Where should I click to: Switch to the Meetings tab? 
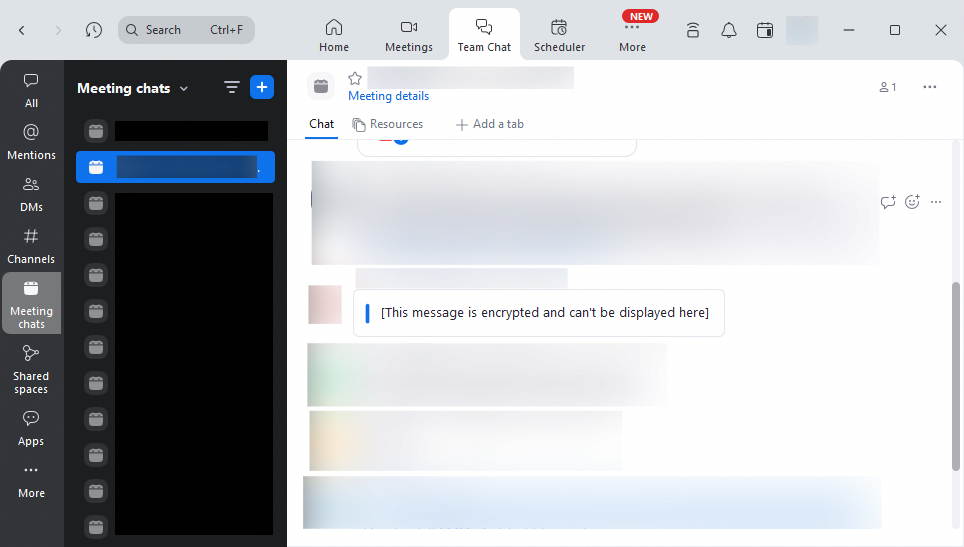[409, 35]
